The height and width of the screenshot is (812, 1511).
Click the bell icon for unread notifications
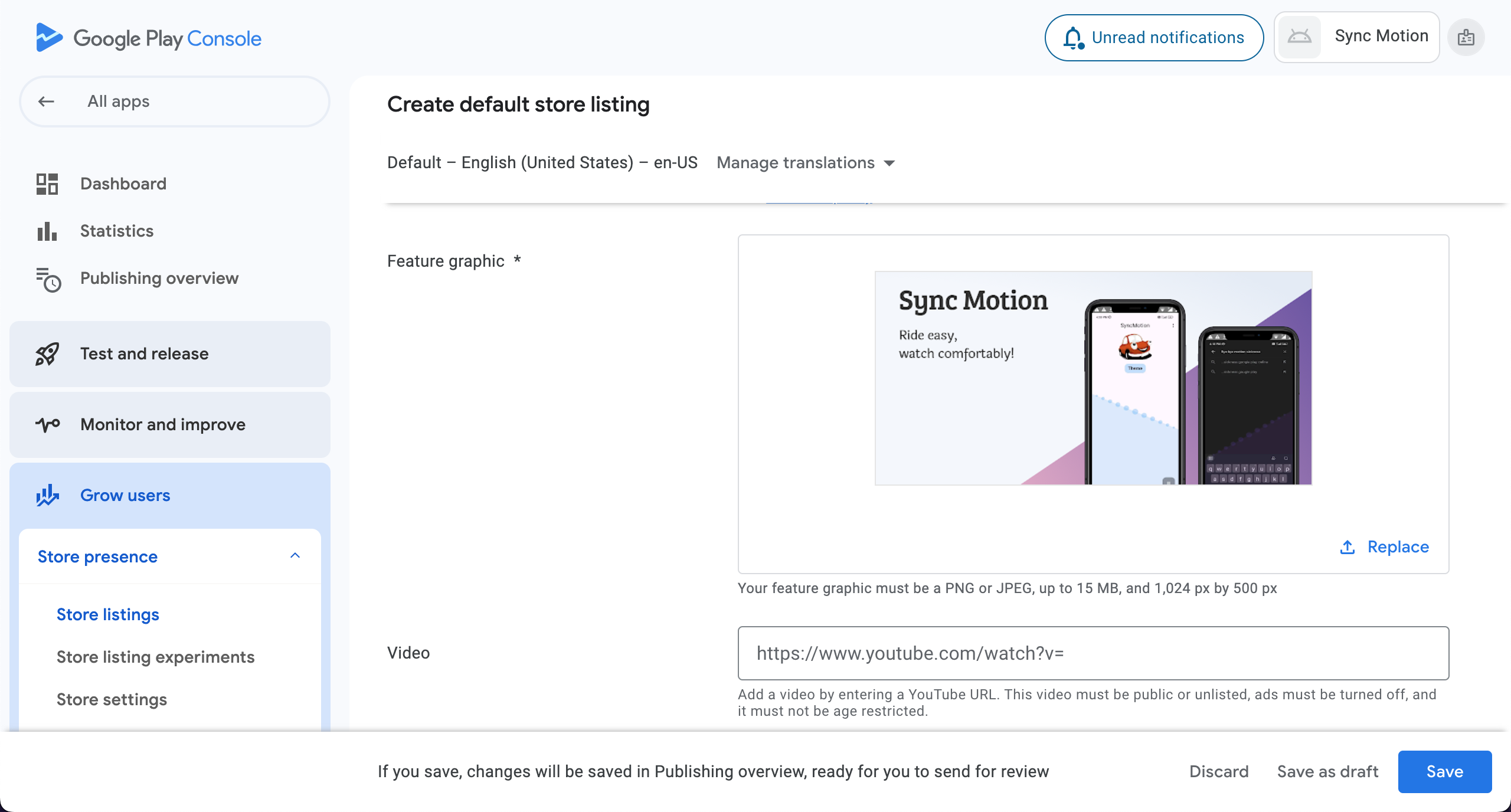click(x=1073, y=38)
